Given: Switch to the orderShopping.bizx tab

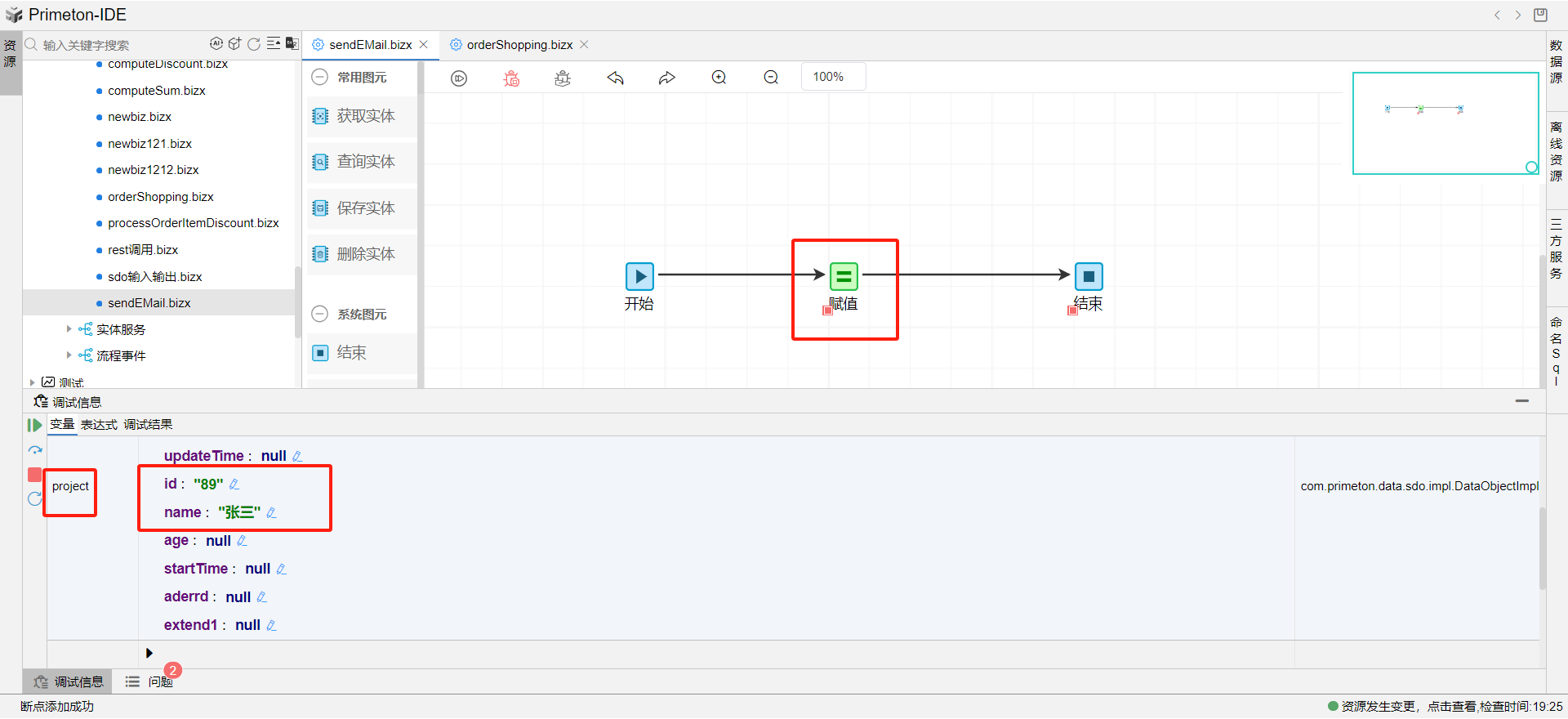Looking at the screenshot, I should (x=519, y=45).
